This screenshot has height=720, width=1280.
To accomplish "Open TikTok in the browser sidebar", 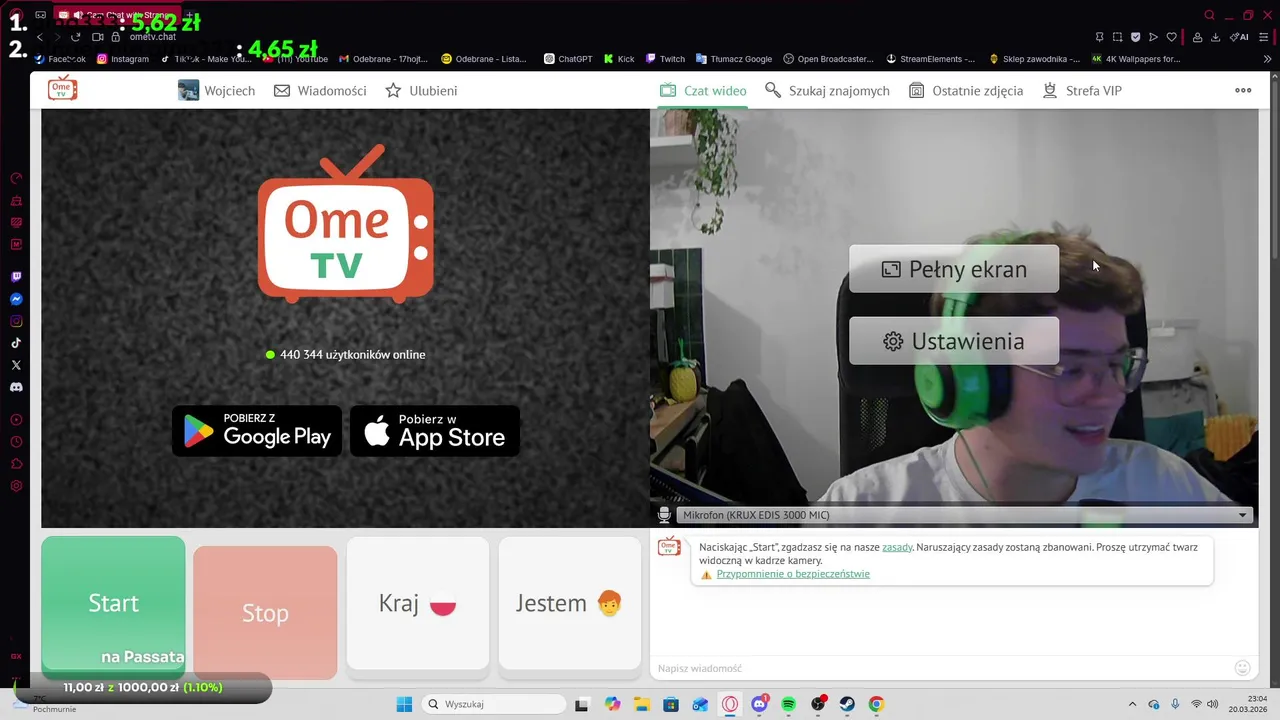I will pos(16,343).
